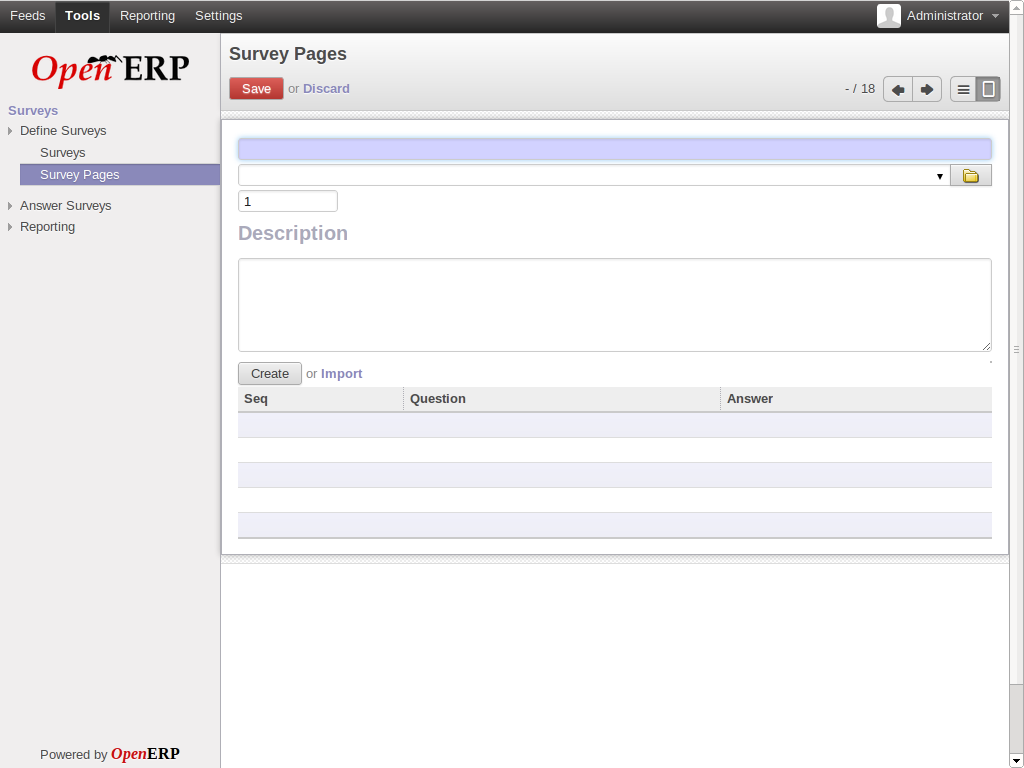The image size is (1024, 768).
Task: Open Reporting in the top menu bar
Action: (147, 16)
